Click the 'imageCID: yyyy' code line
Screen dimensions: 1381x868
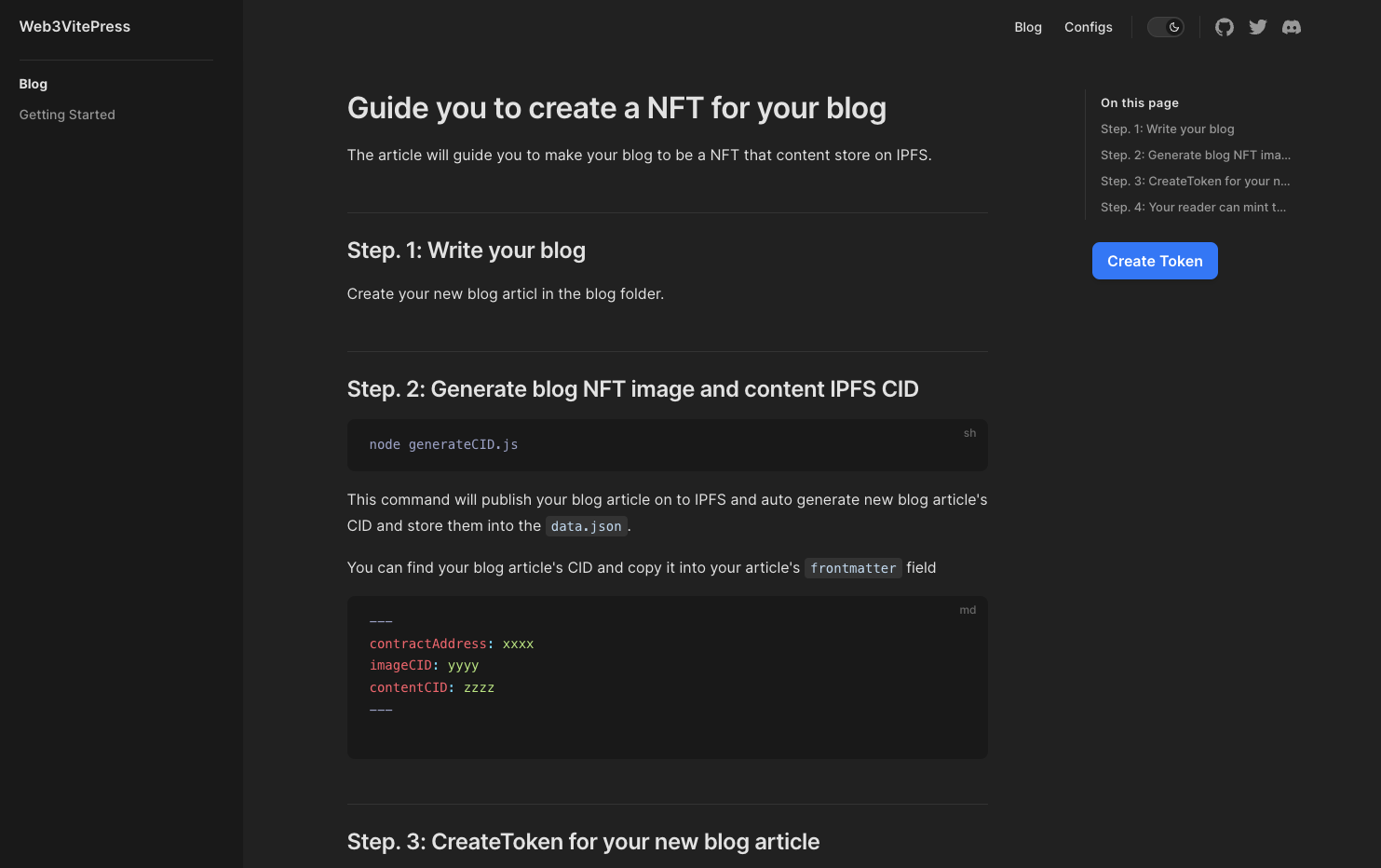[x=424, y=665]
